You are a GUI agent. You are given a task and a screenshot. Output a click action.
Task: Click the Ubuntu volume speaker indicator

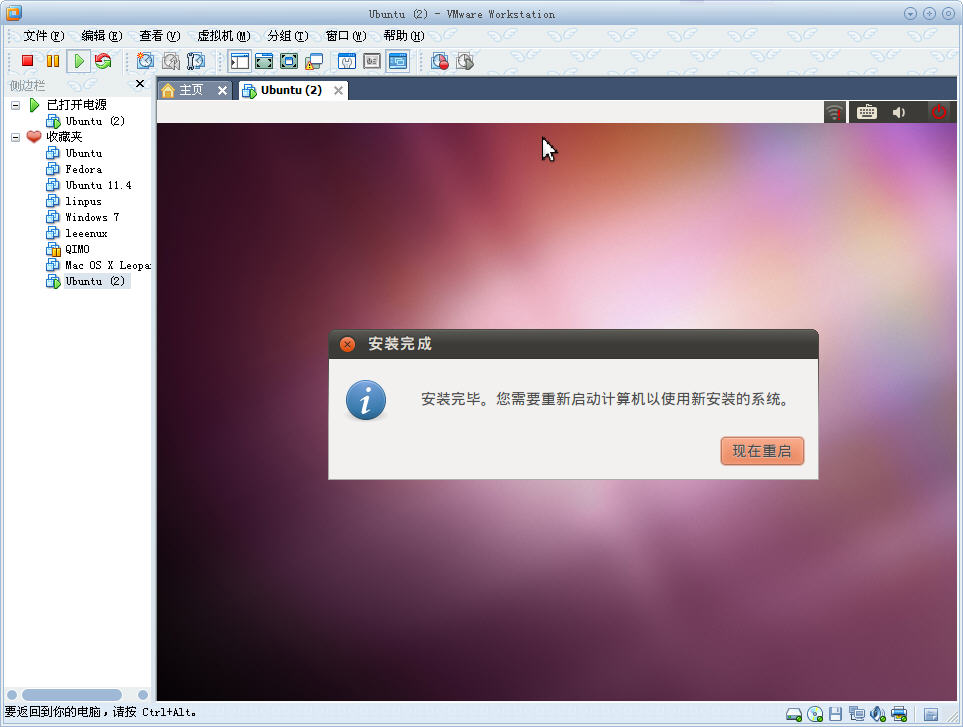(899, 112)
